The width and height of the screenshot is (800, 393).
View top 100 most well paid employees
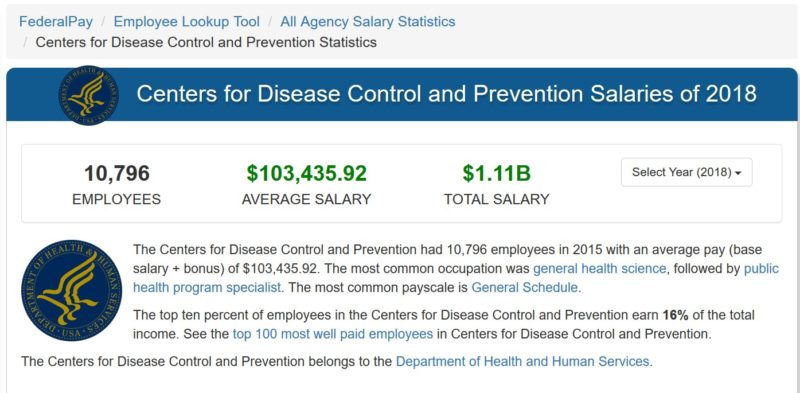point(333,334)
